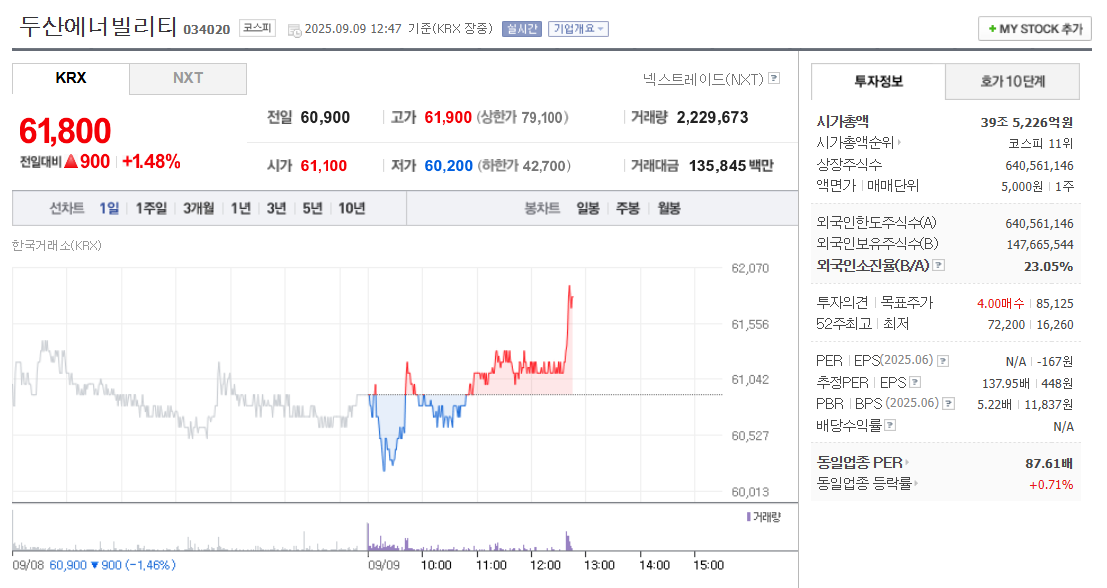Click the 두산에너빌리티 stock name
The width and height of the screenshot is (1107, 588).
(x=97, y=26)
